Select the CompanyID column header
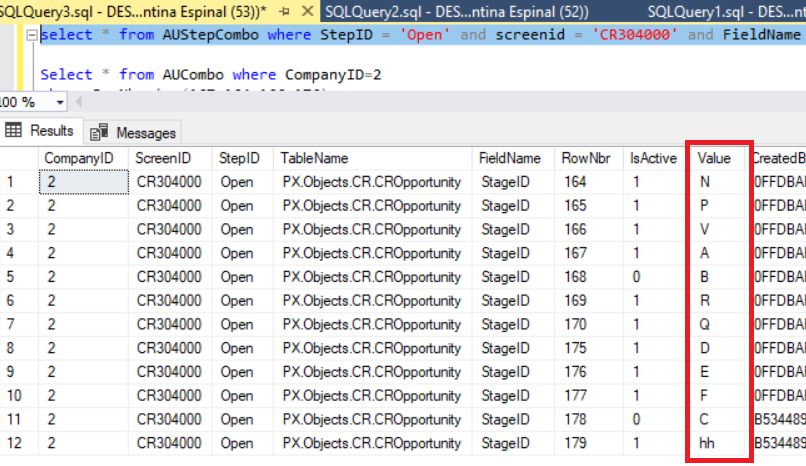This screenshot has width=806, height=466. pos(83,158)
